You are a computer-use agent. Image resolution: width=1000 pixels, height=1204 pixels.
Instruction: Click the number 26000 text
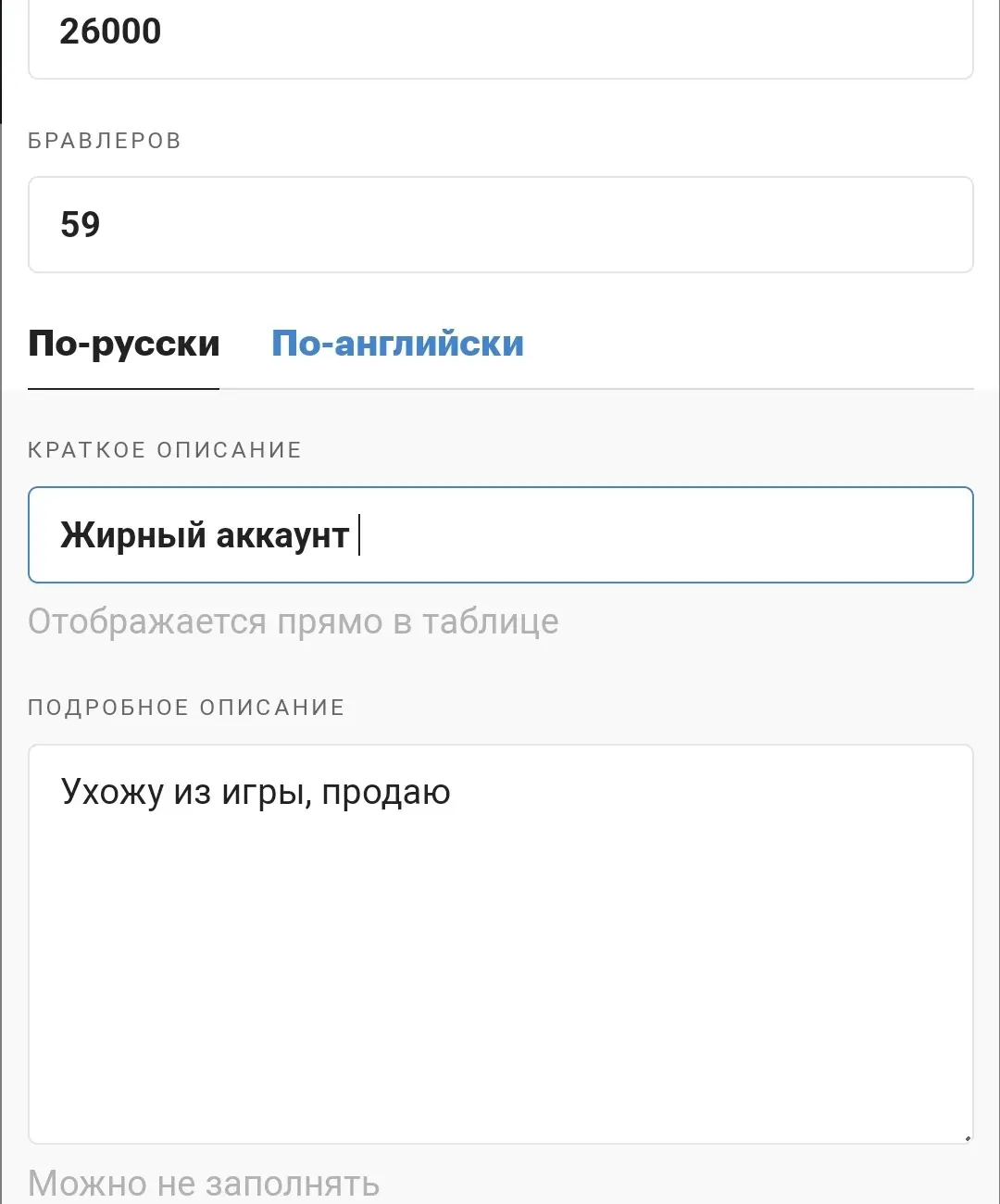click(110, 31)
